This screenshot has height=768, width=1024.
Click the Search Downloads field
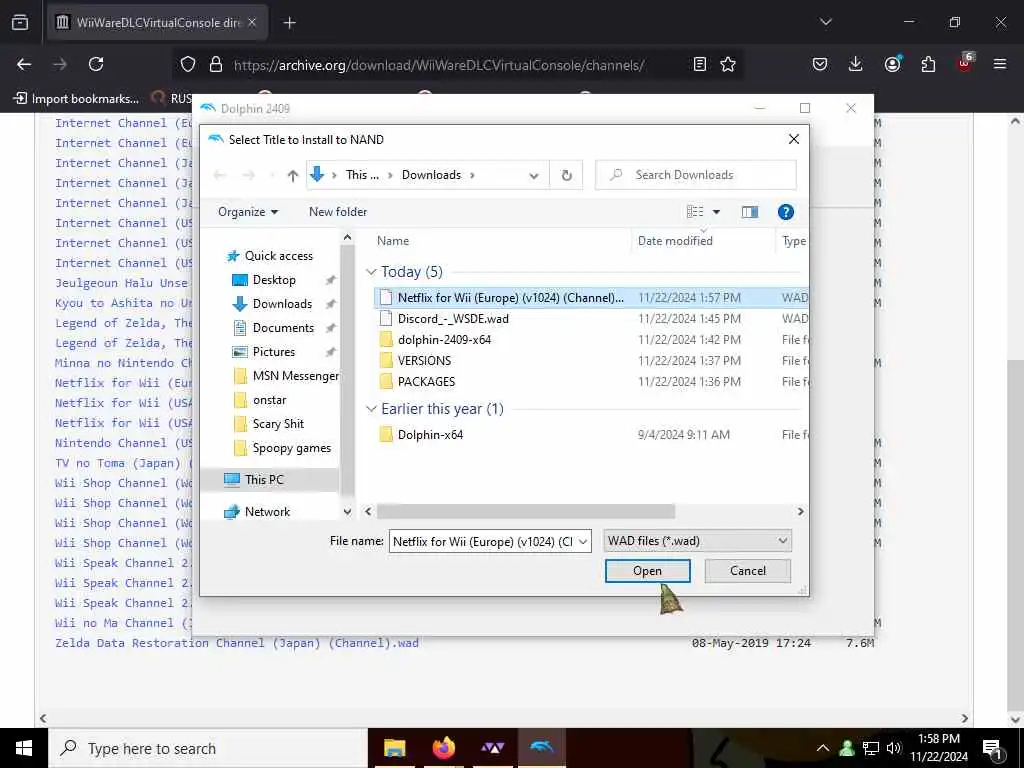(696, 175)
